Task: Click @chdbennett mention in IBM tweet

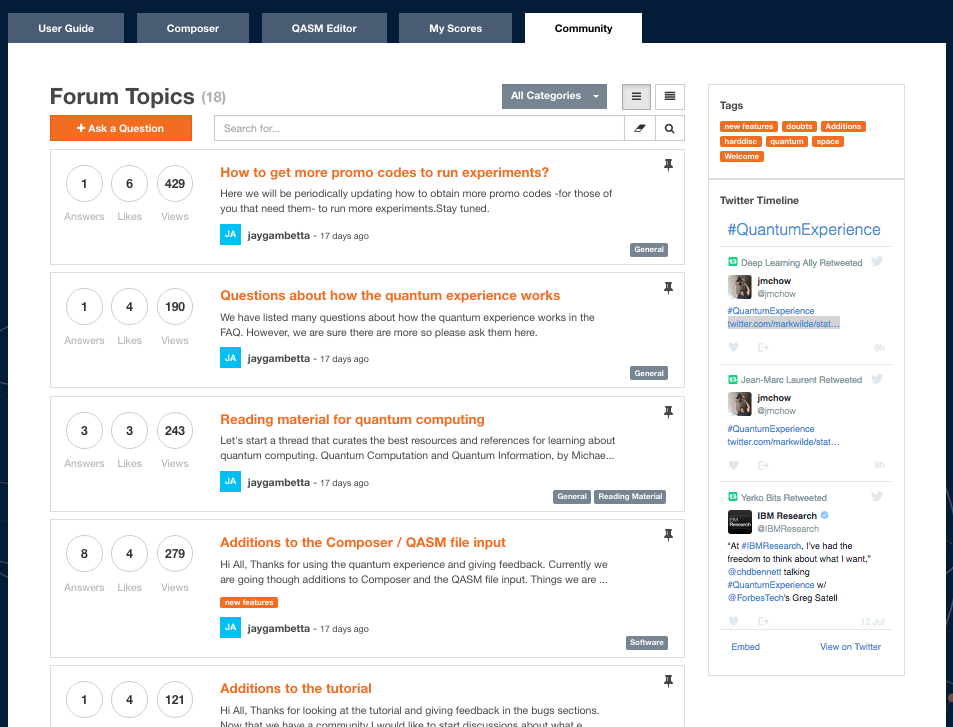Action: click(x=754, y=572)
